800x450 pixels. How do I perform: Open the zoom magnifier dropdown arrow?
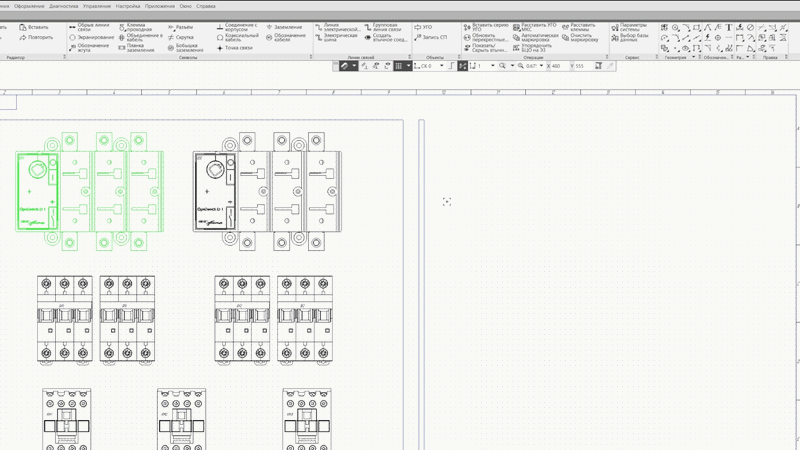coord(512,66)
